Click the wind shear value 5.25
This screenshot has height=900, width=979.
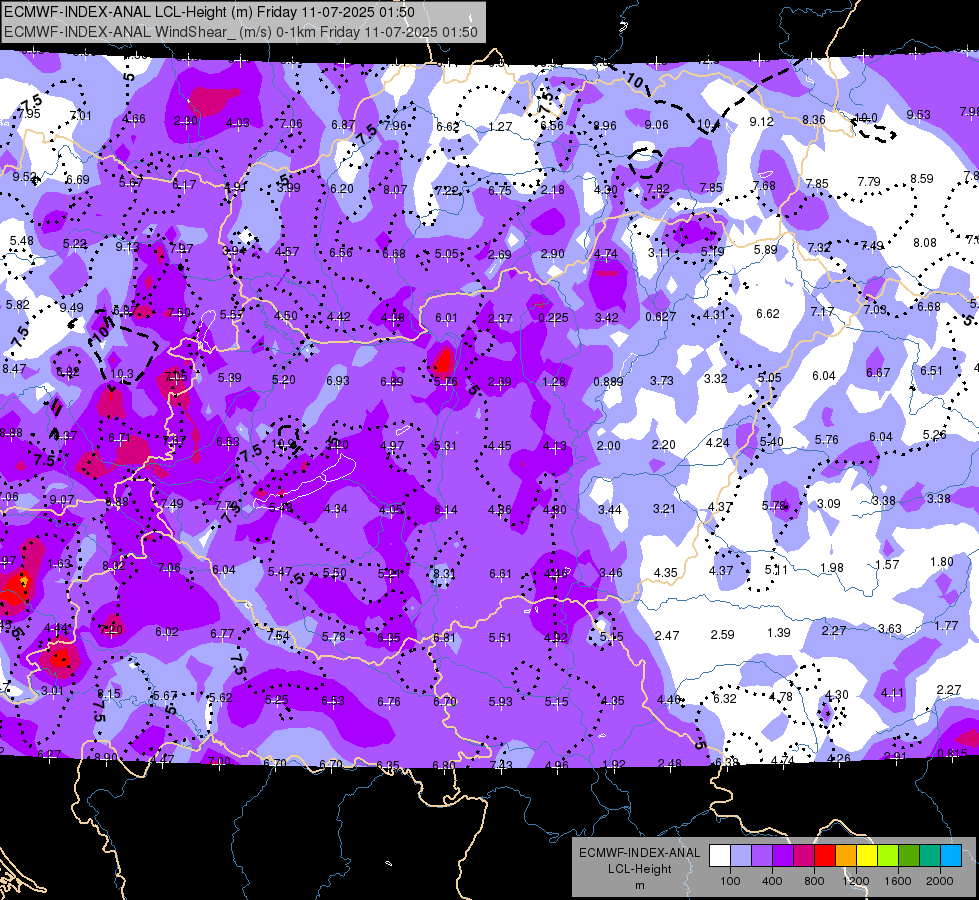[x=277, y=700]
